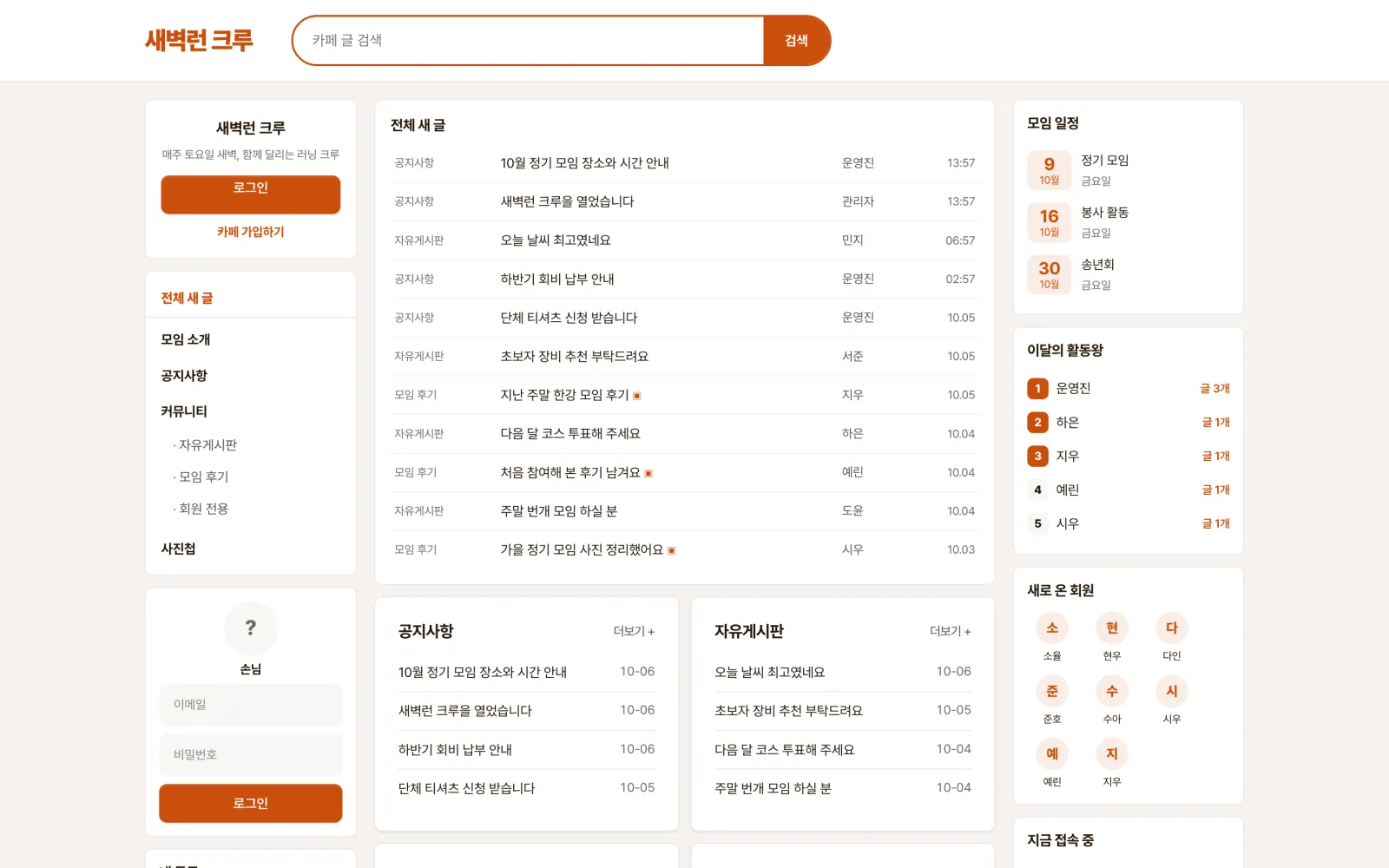The width and height of the screenshot is (1389, 868).
Task: Click 글 3개 count next to 운영진
Action: point(1215,389)
